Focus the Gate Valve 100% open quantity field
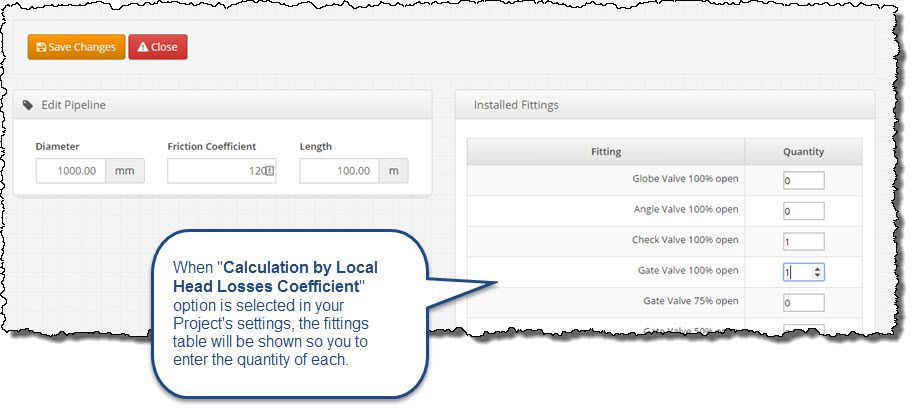The height and width of the screenshot is (412, 915). 797,272
